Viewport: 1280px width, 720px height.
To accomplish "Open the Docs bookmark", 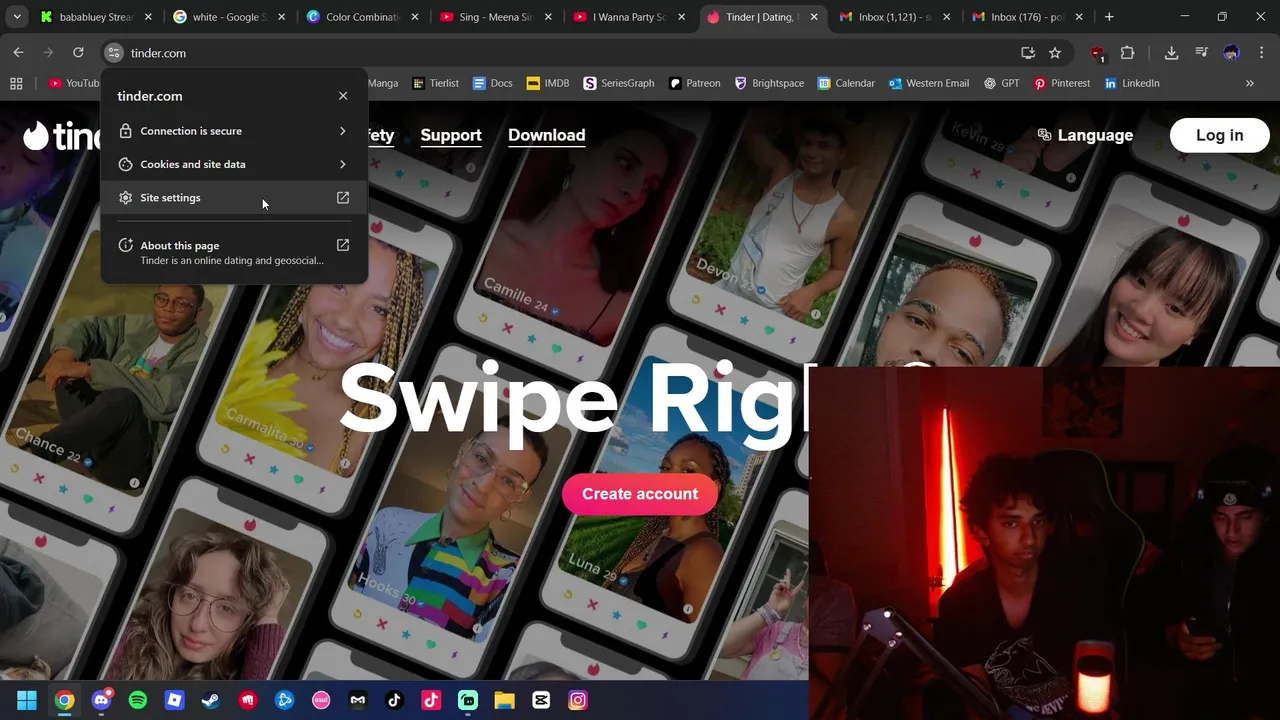I will pyautogui.click(x=493, y=83).
